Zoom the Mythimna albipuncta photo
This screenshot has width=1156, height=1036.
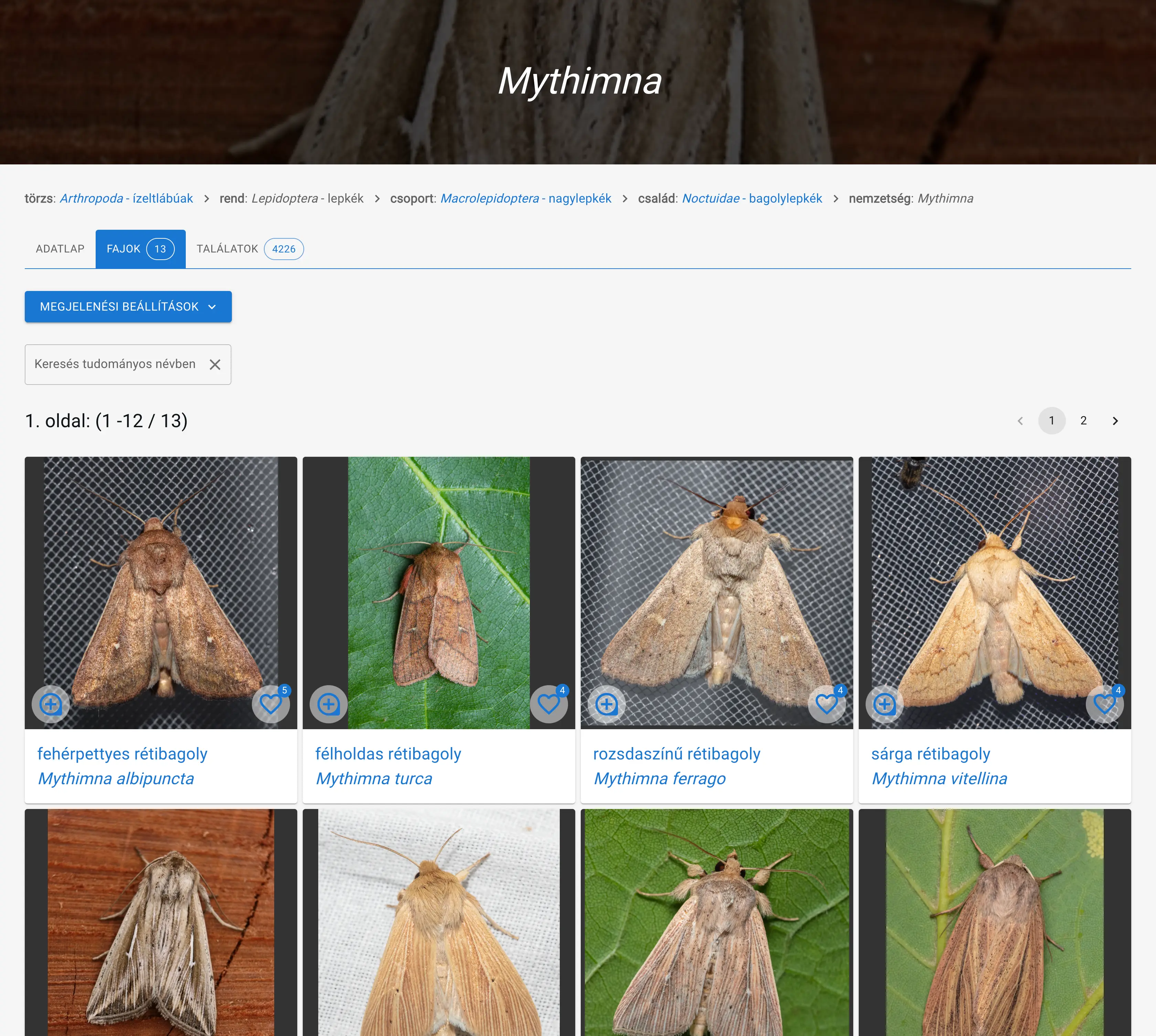click(x=51, y=704)
